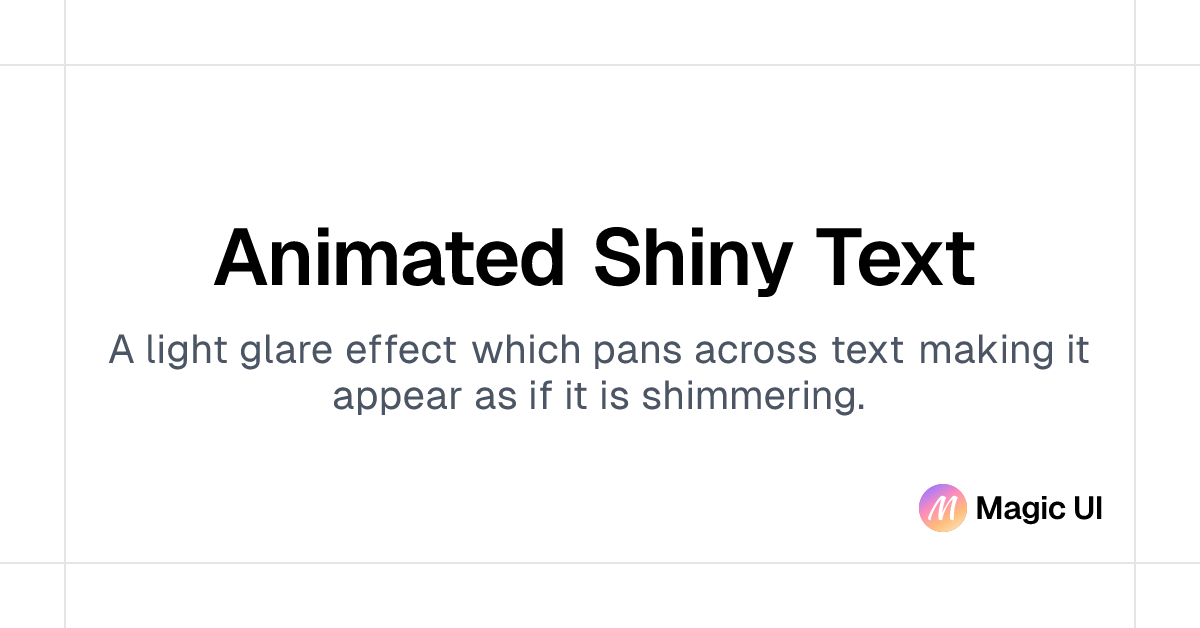
Task: Click the top-right grid line intersection
Action: (1135, 65)
